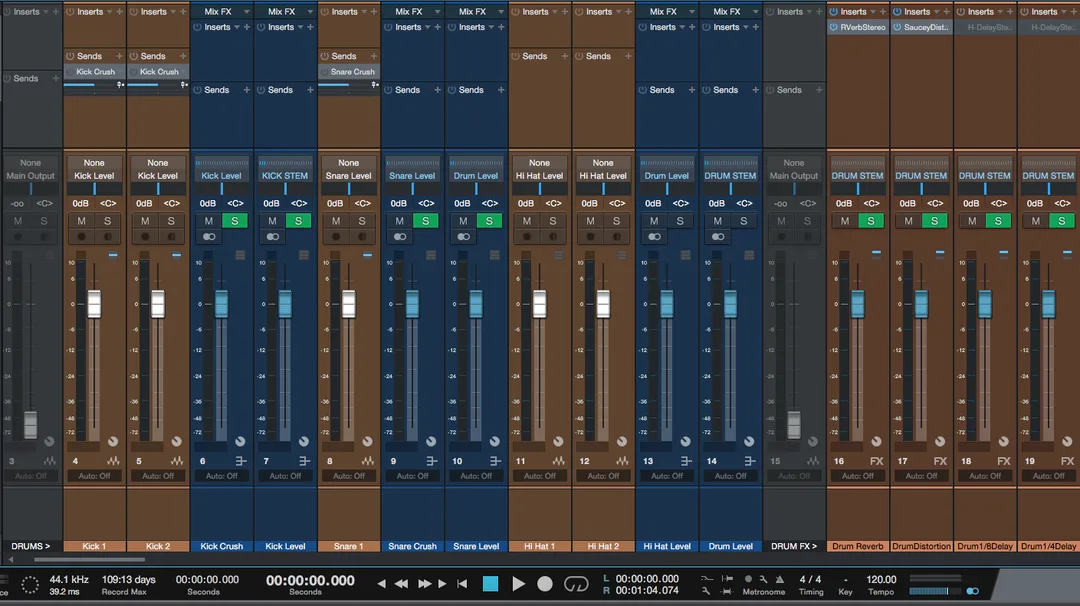This screenshot has height=606, width=1080.
Task: Open automation mode Auto: Off on Kick 1
Action: tap(94, 476)
